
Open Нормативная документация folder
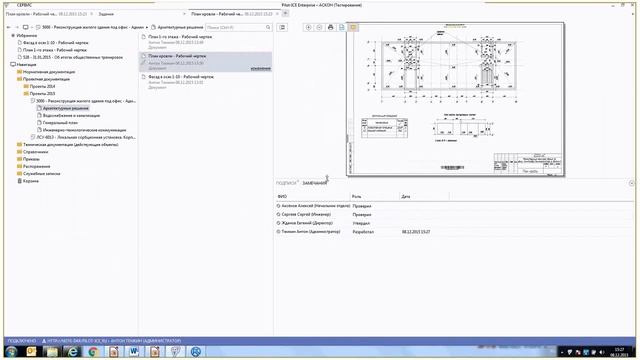(49, 72)
